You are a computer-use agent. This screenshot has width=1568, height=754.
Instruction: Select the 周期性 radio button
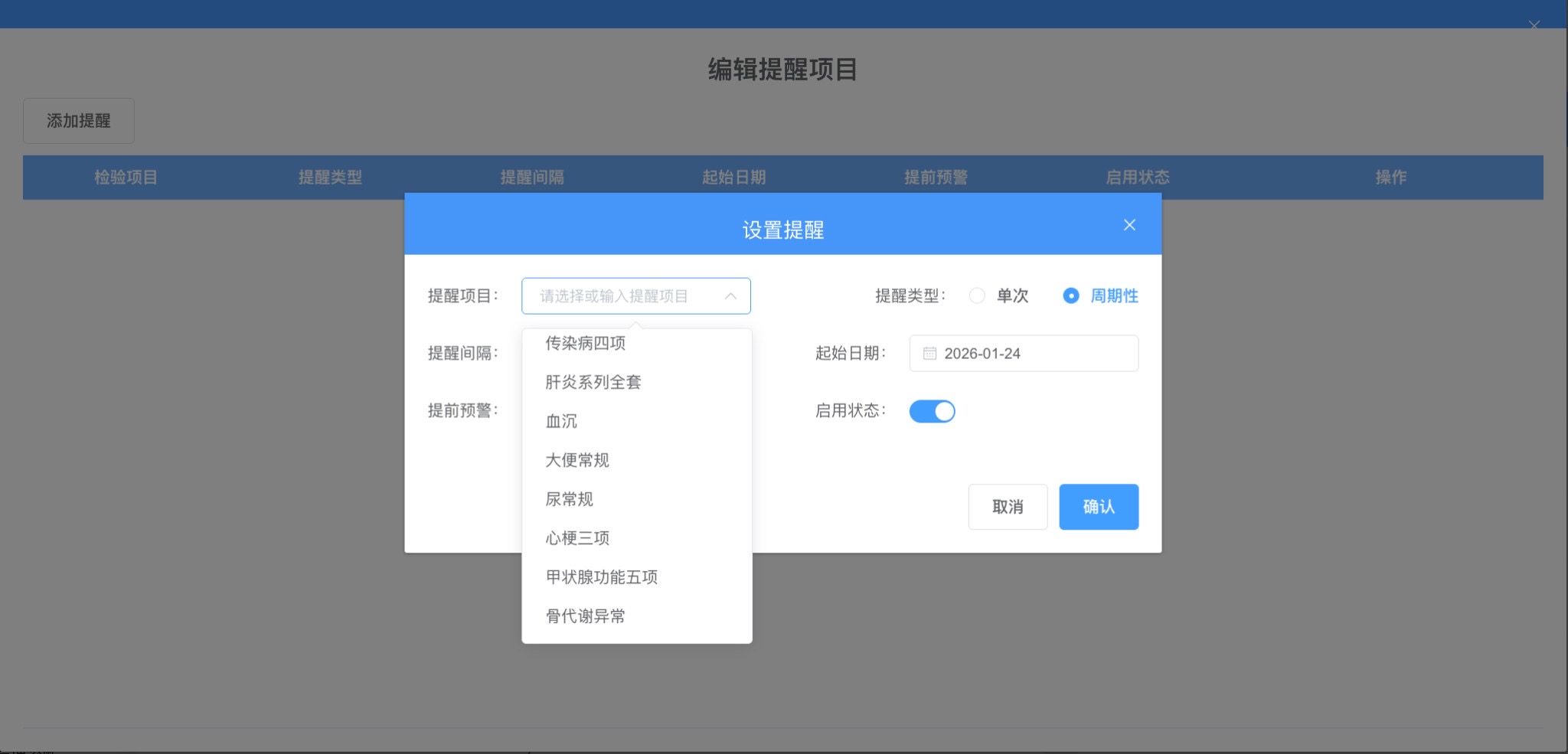click(1070, 296)
